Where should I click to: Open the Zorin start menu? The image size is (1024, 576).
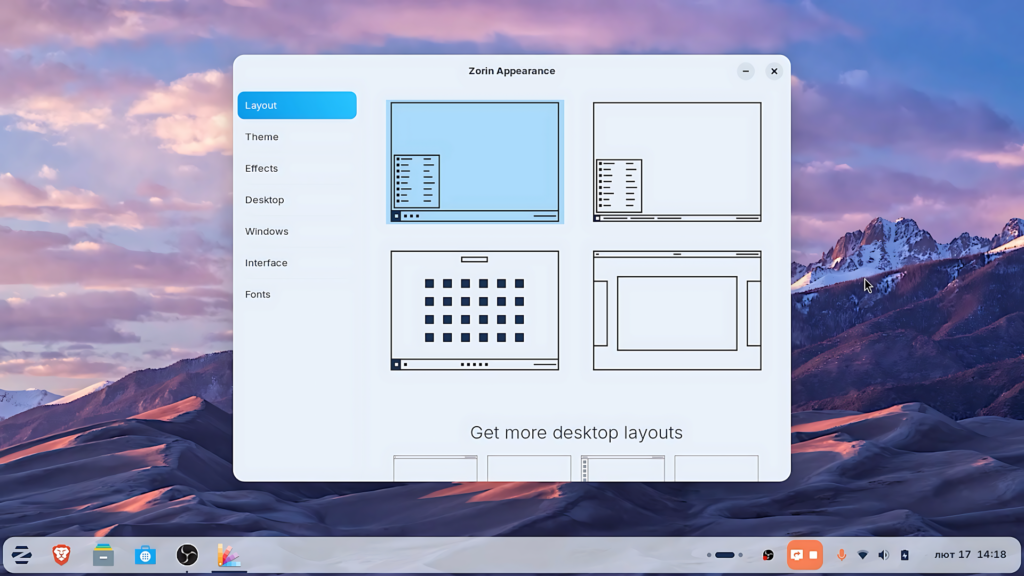tap(22, 555)
